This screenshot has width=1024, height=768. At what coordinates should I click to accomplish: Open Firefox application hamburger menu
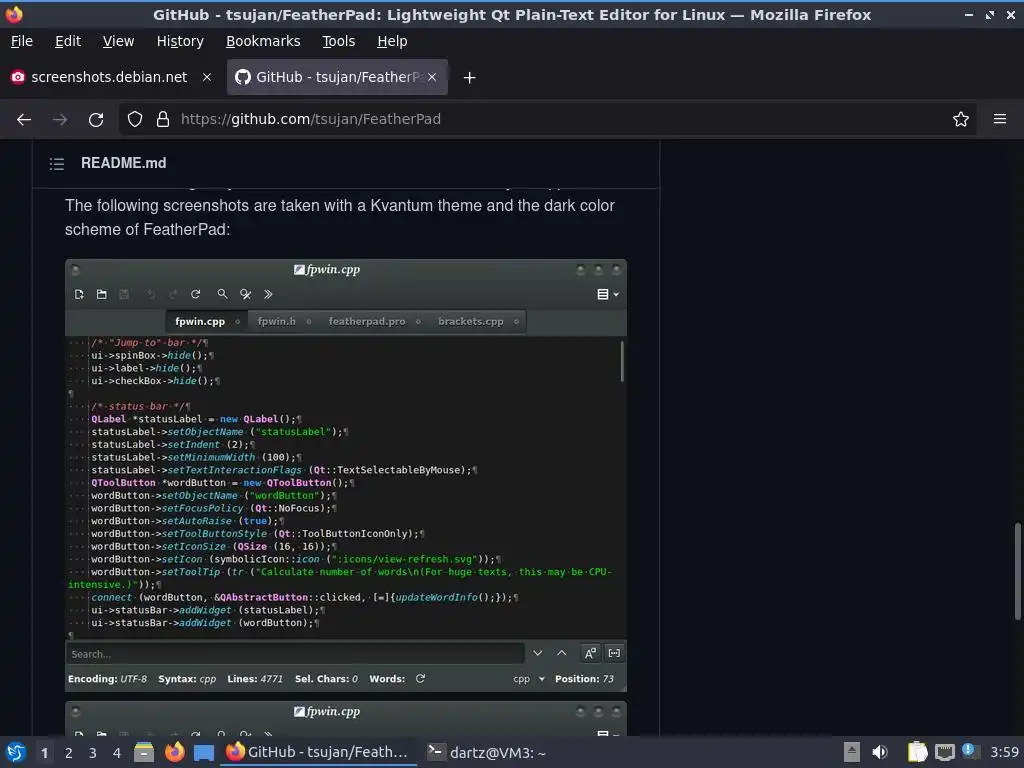tap(1000, 119)
